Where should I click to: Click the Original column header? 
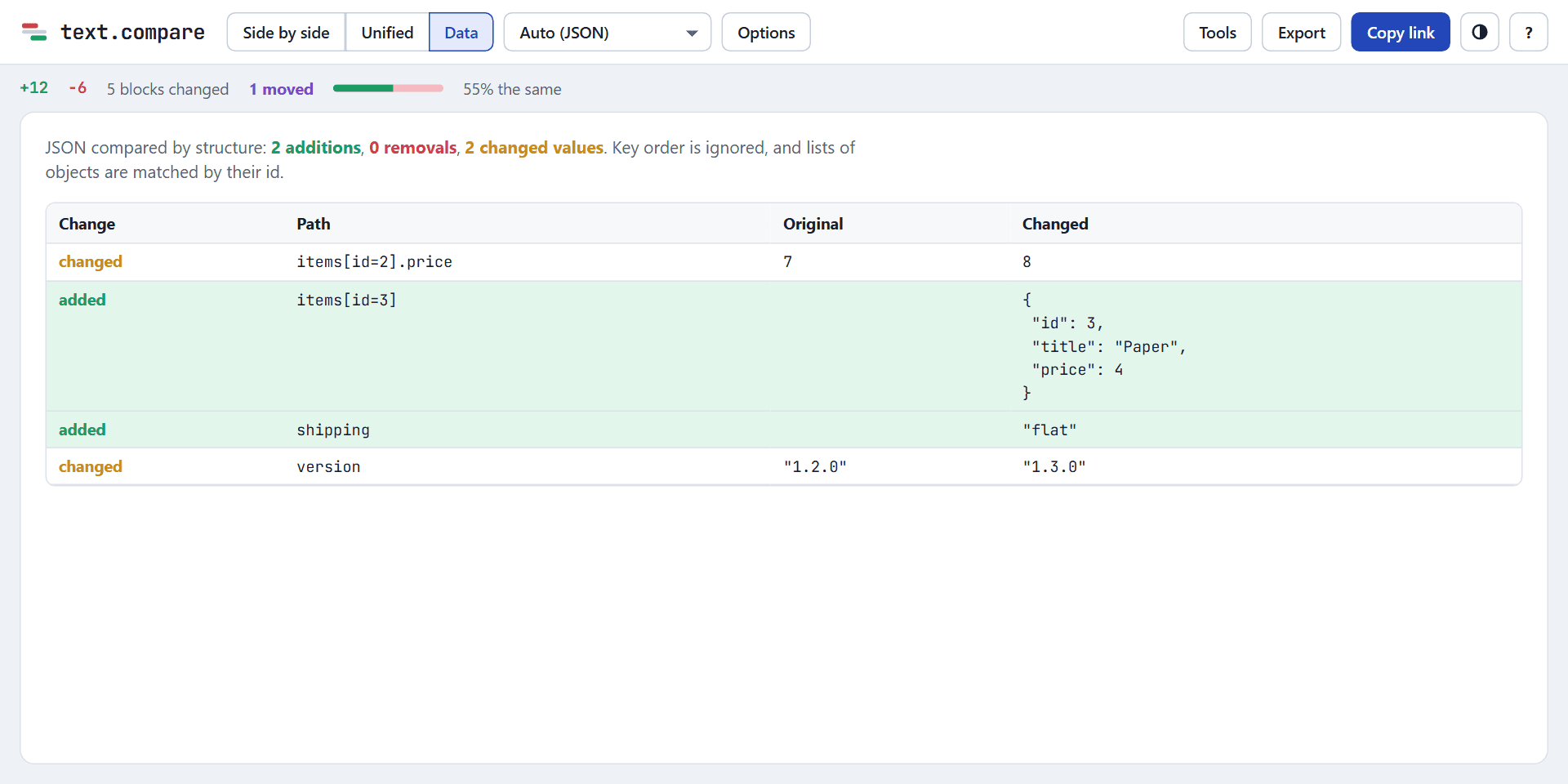[813, 224]
